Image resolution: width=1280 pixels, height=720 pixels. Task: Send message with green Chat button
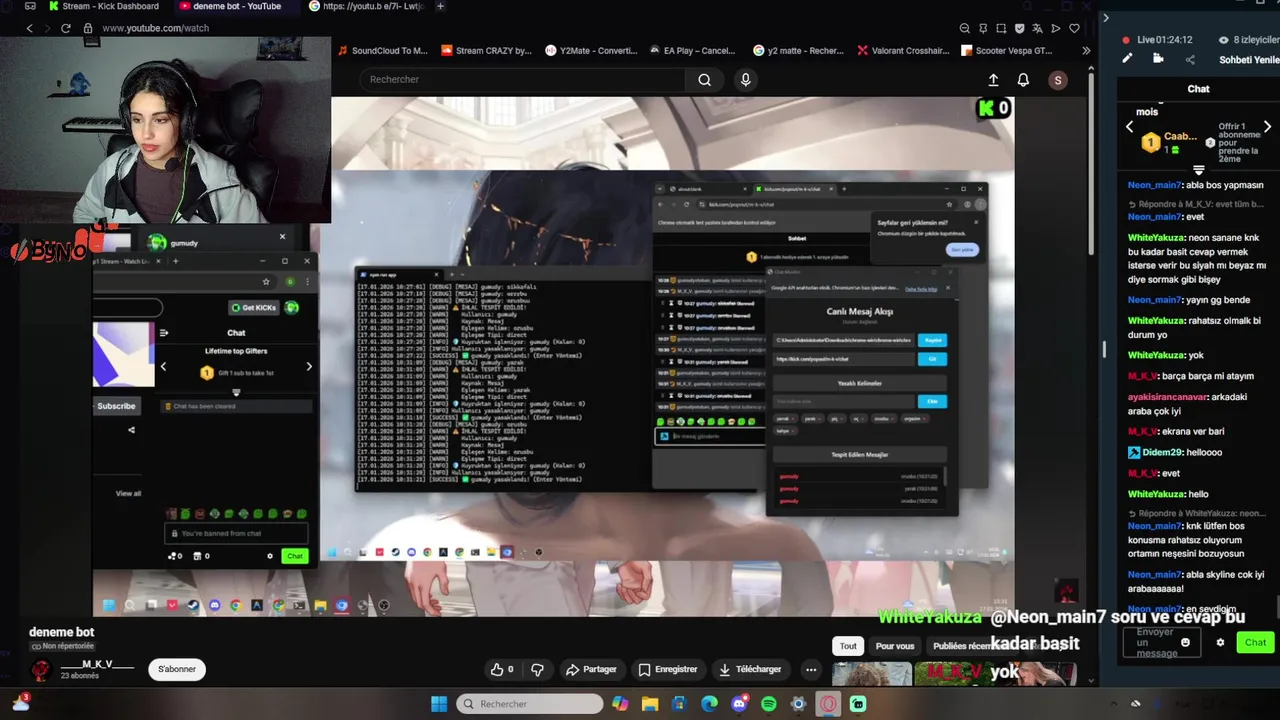click(x=1255, y=642)
